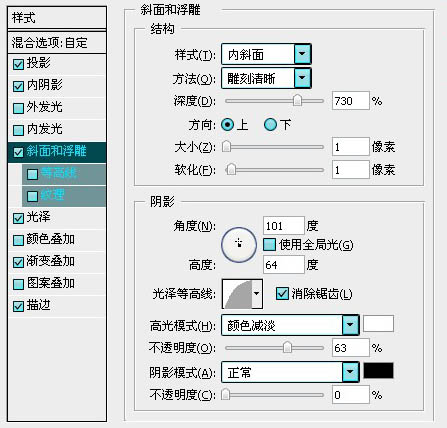Image resolution: width=447 pixels, height=428 pixels.
Task: Toggle the 消除锯齿 anti-alias checkbox
Action: point(282,294)
